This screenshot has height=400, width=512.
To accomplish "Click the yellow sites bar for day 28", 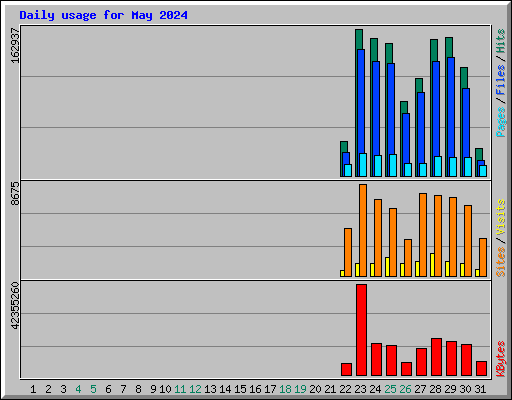I will (432, 265).
